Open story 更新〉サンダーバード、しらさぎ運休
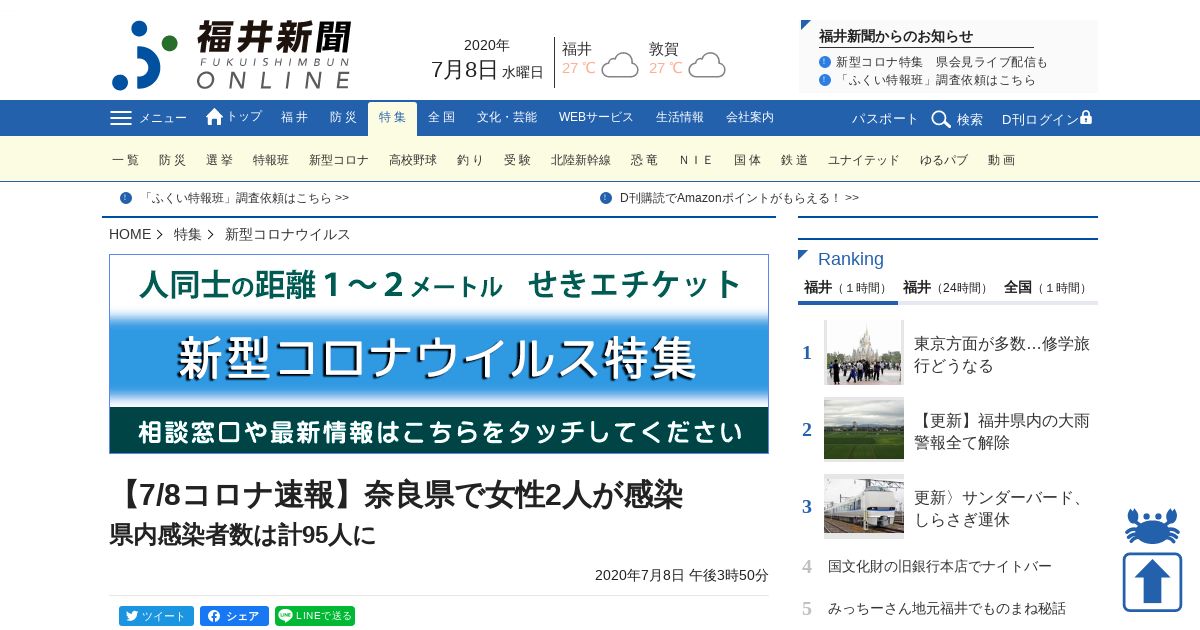Screen dimensions: 1200x630 (x=1000, y=508)
